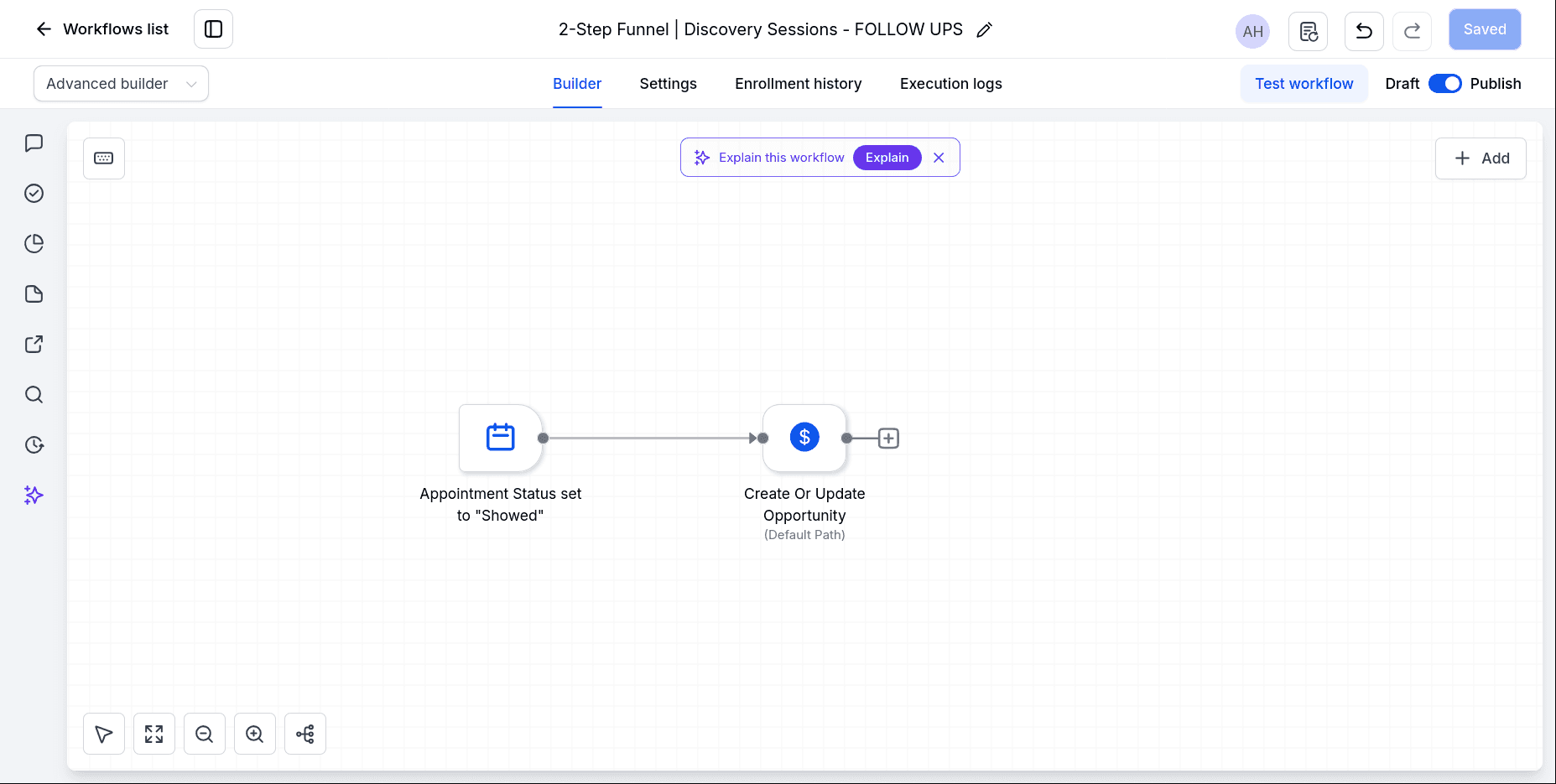Zoom out on the canvas
The height and width of the screenshot is (784, 1556).
pos(205,735)
